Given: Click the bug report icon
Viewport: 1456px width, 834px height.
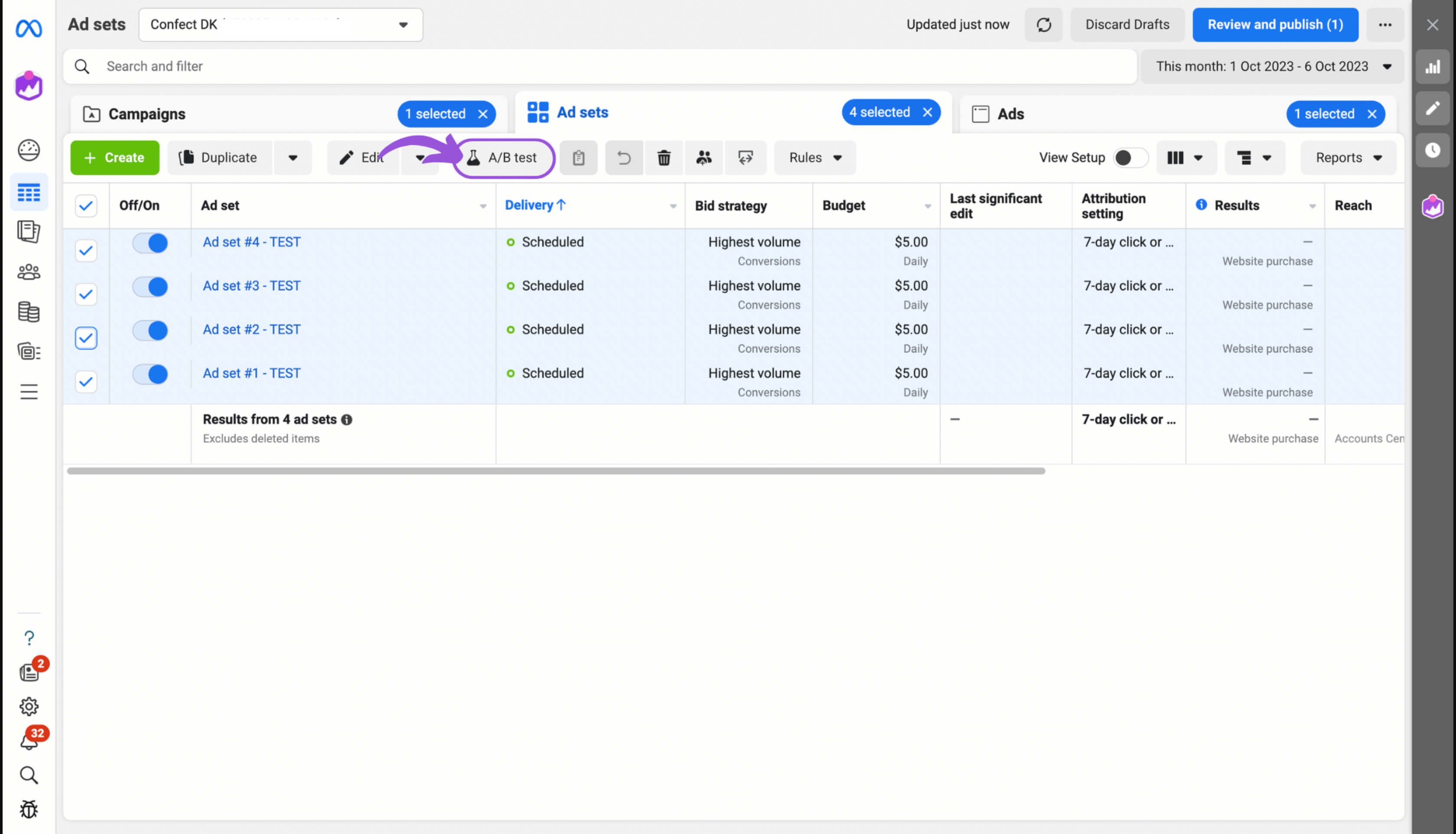Looking at the screenshot, I should [29, 809].
